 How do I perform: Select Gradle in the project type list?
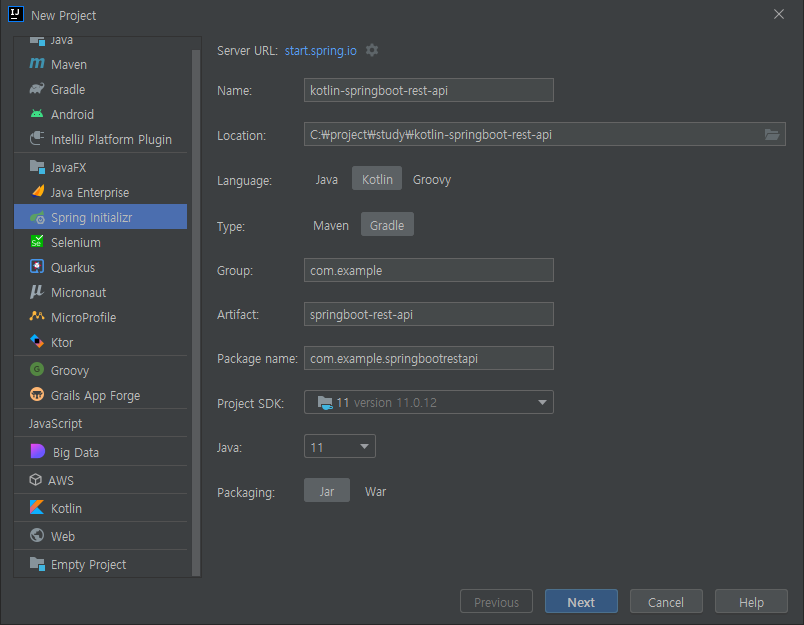pyautogui.click(x=100, y=89)
